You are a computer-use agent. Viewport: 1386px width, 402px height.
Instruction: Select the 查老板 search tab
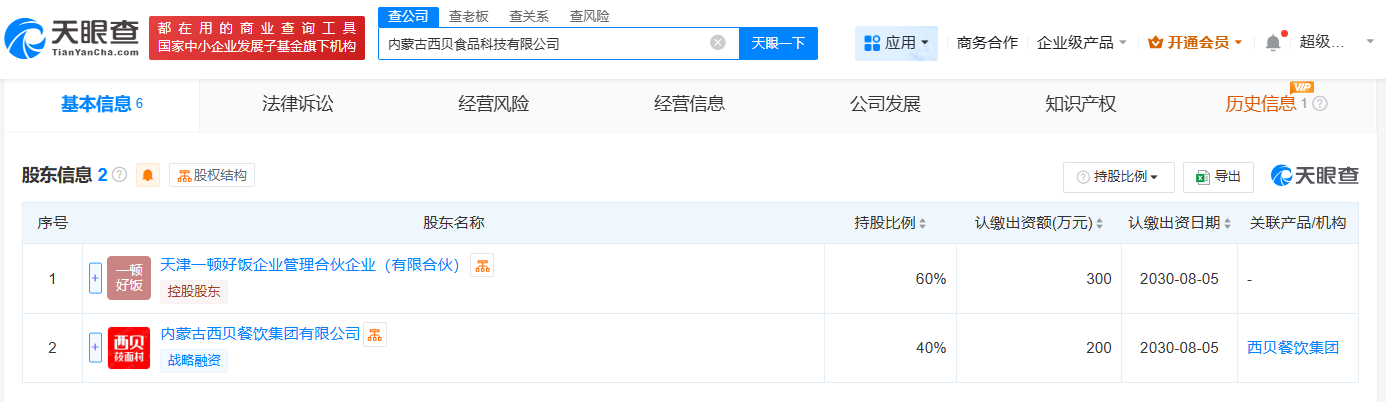(x=469, y=16)
